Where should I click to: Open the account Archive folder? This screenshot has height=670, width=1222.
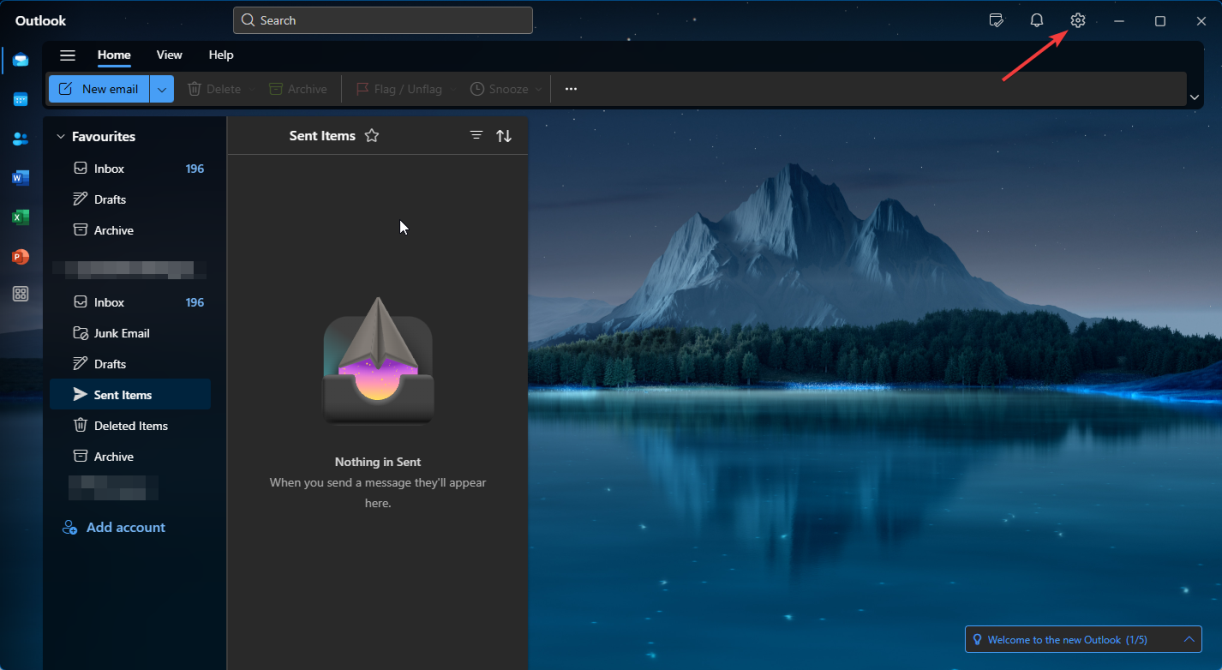click(130, 457)
